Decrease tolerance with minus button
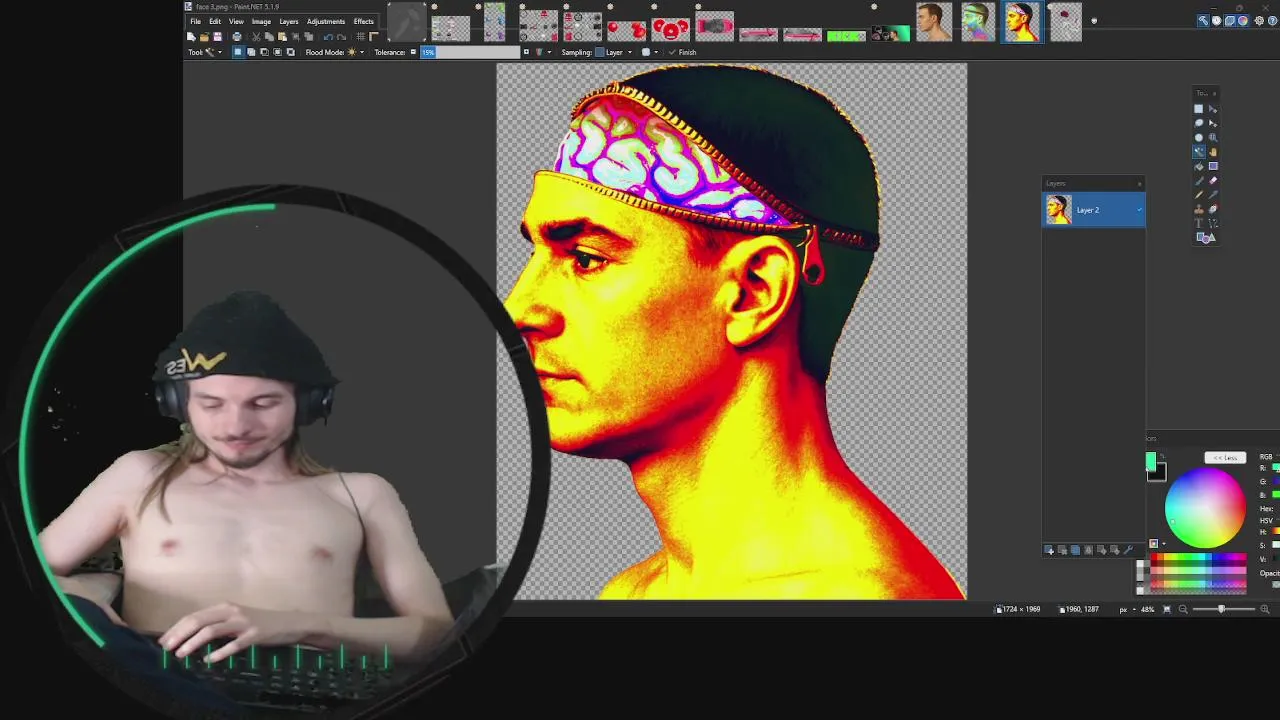Image resolution: width=1280 pixels, height=720 pixels. click(x=413, y=52)
